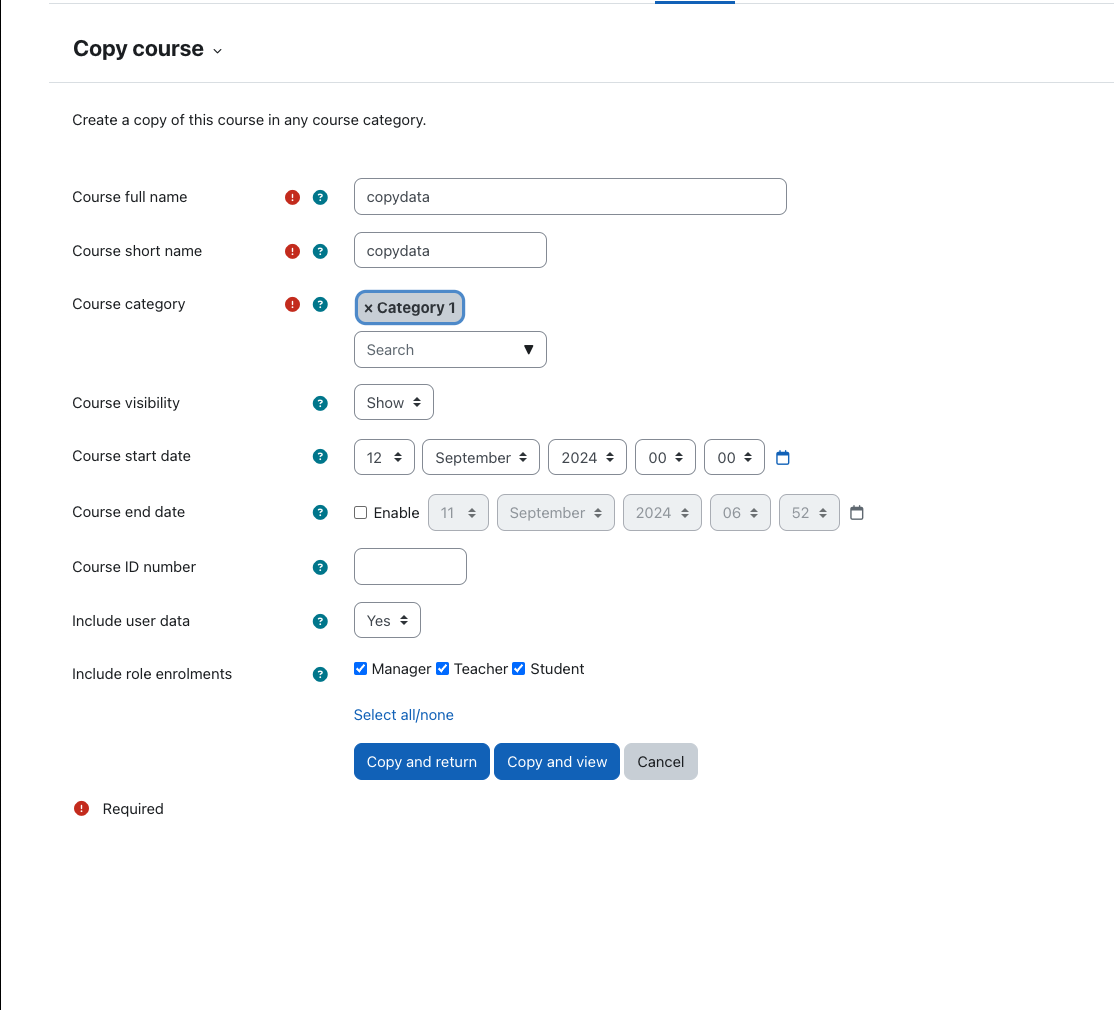Uncheck the Teacher role enrolment
Screen dimensions: 1114x1010
coord(443,669)
